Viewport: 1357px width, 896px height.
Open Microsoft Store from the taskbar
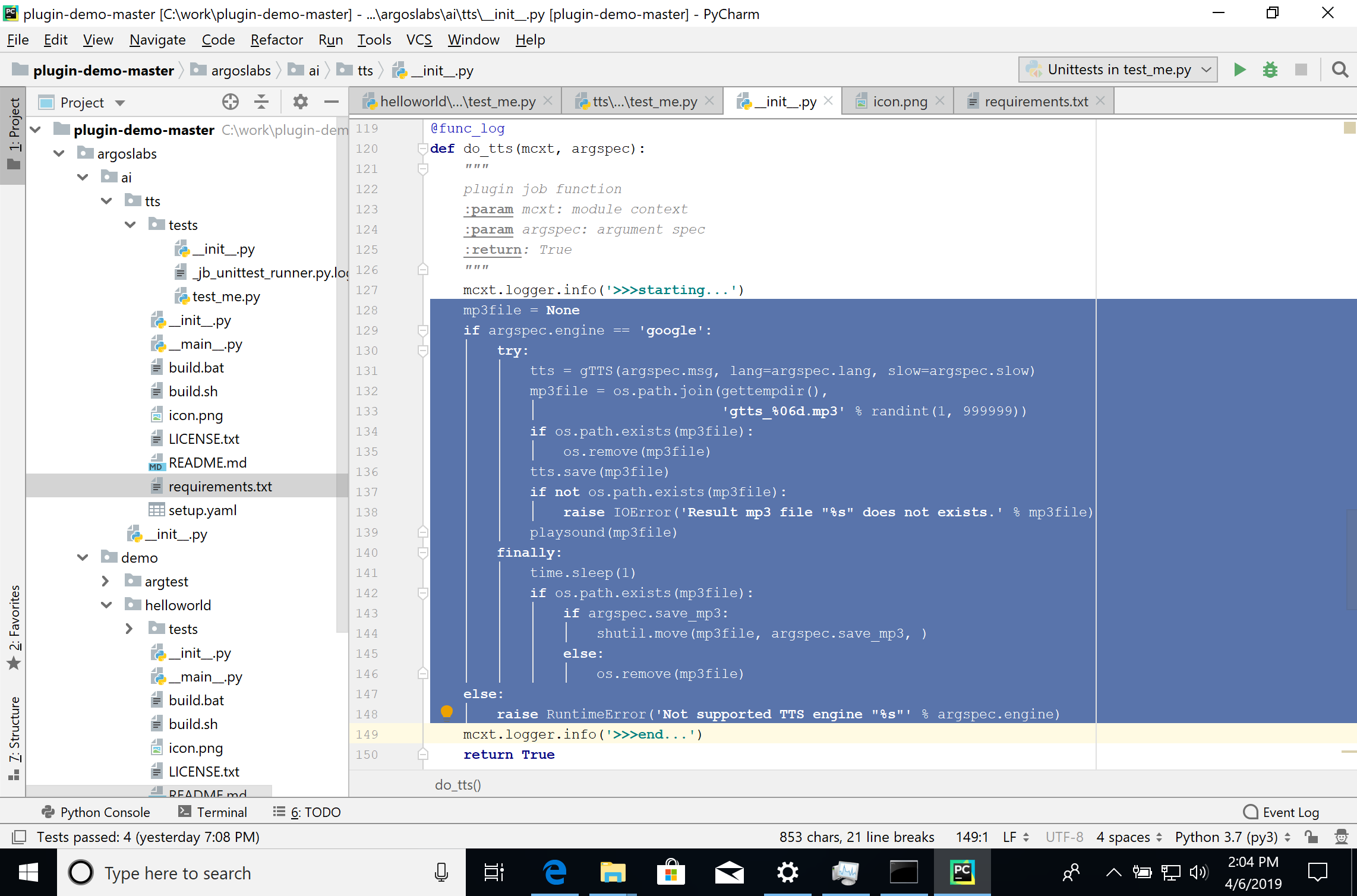[x=671, y=872]
